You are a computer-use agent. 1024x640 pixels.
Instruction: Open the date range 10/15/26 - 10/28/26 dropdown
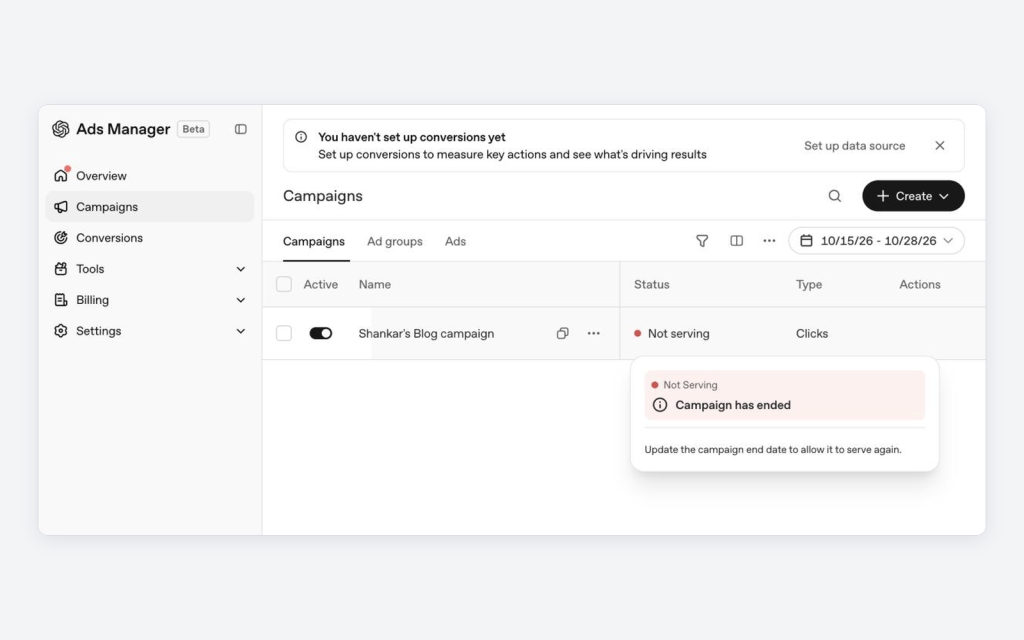point(876,241)
